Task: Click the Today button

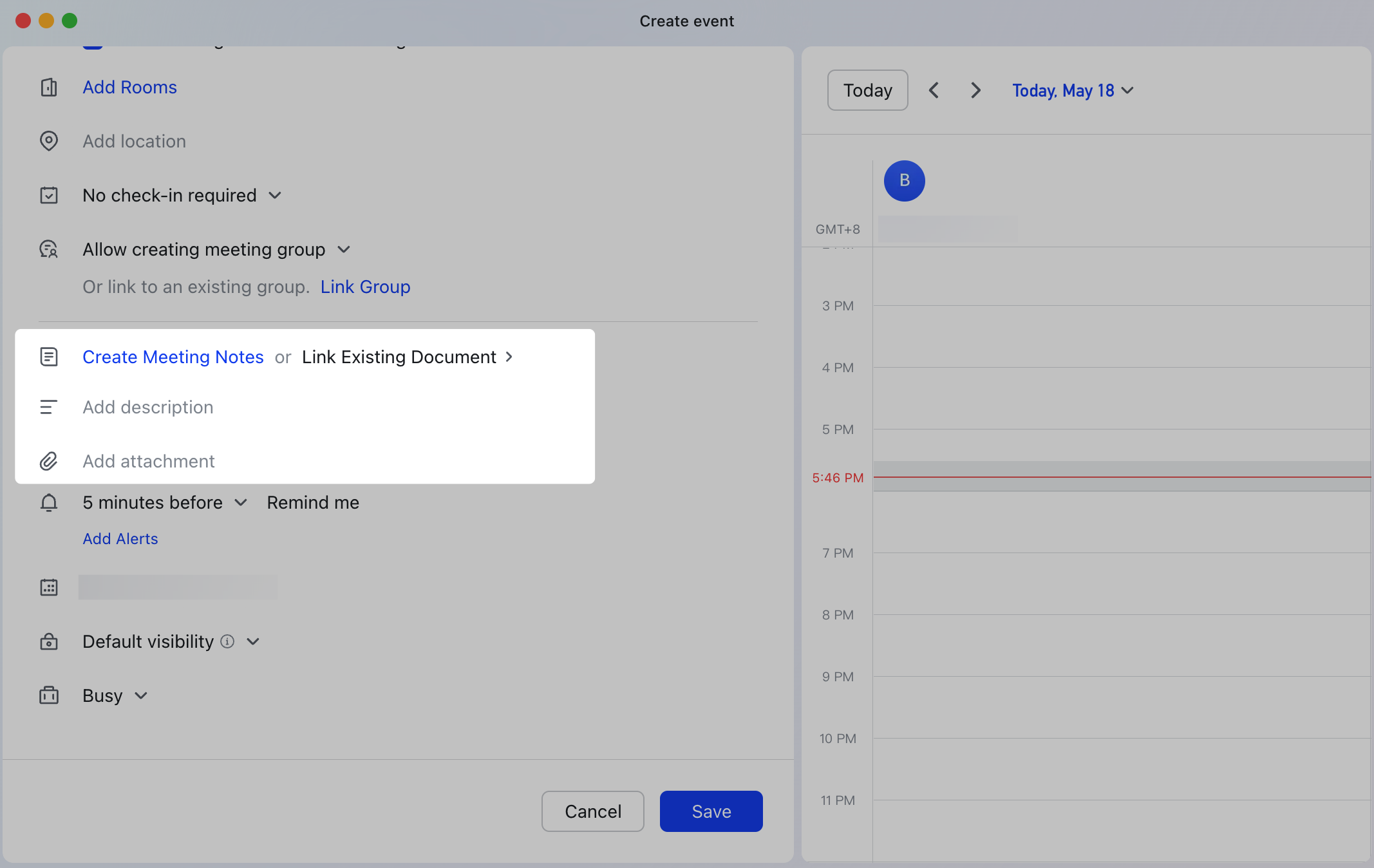Action: tap(868, 90)
